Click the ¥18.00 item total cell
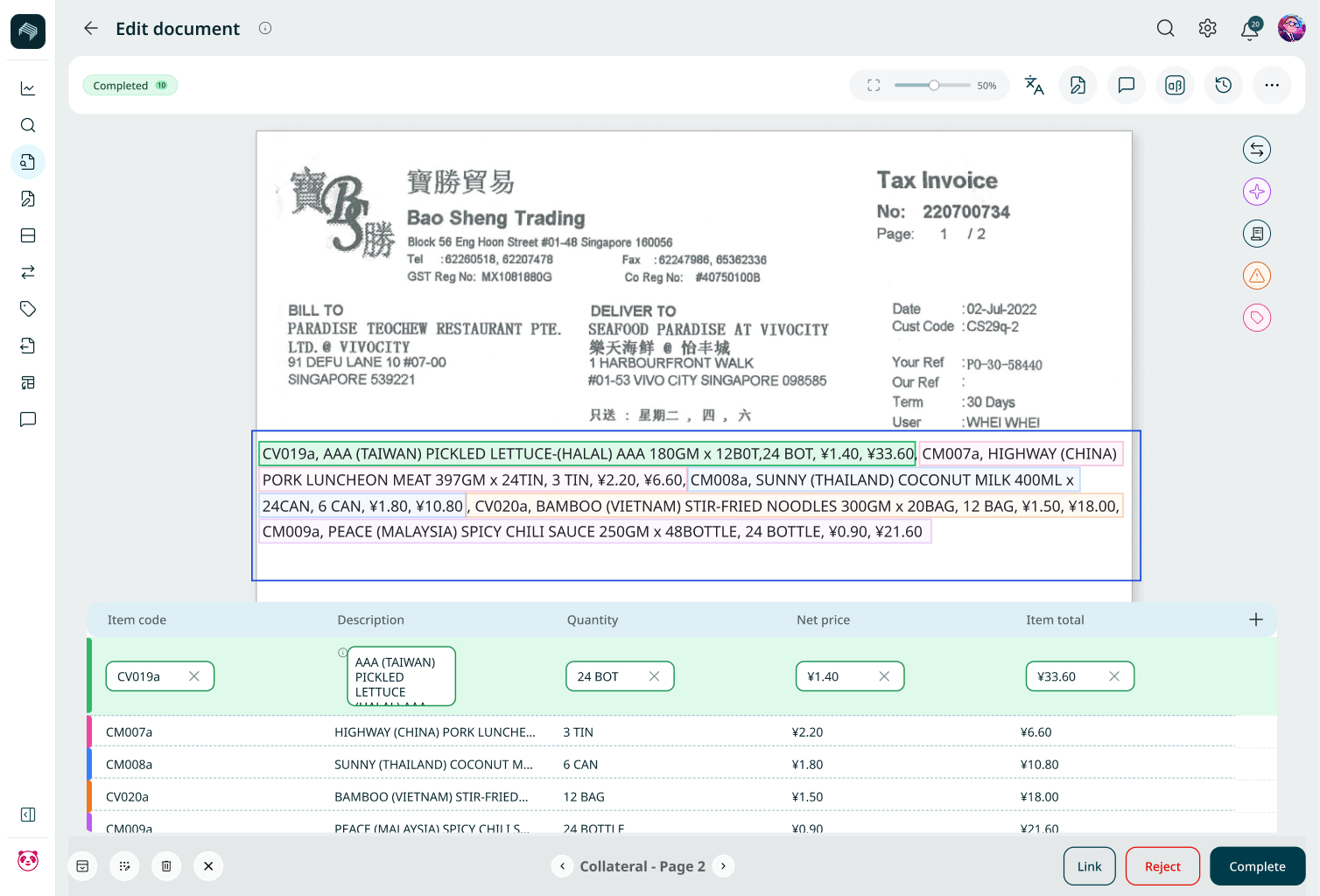Viewport: 1320px width, 896px height. point(1040,797)
